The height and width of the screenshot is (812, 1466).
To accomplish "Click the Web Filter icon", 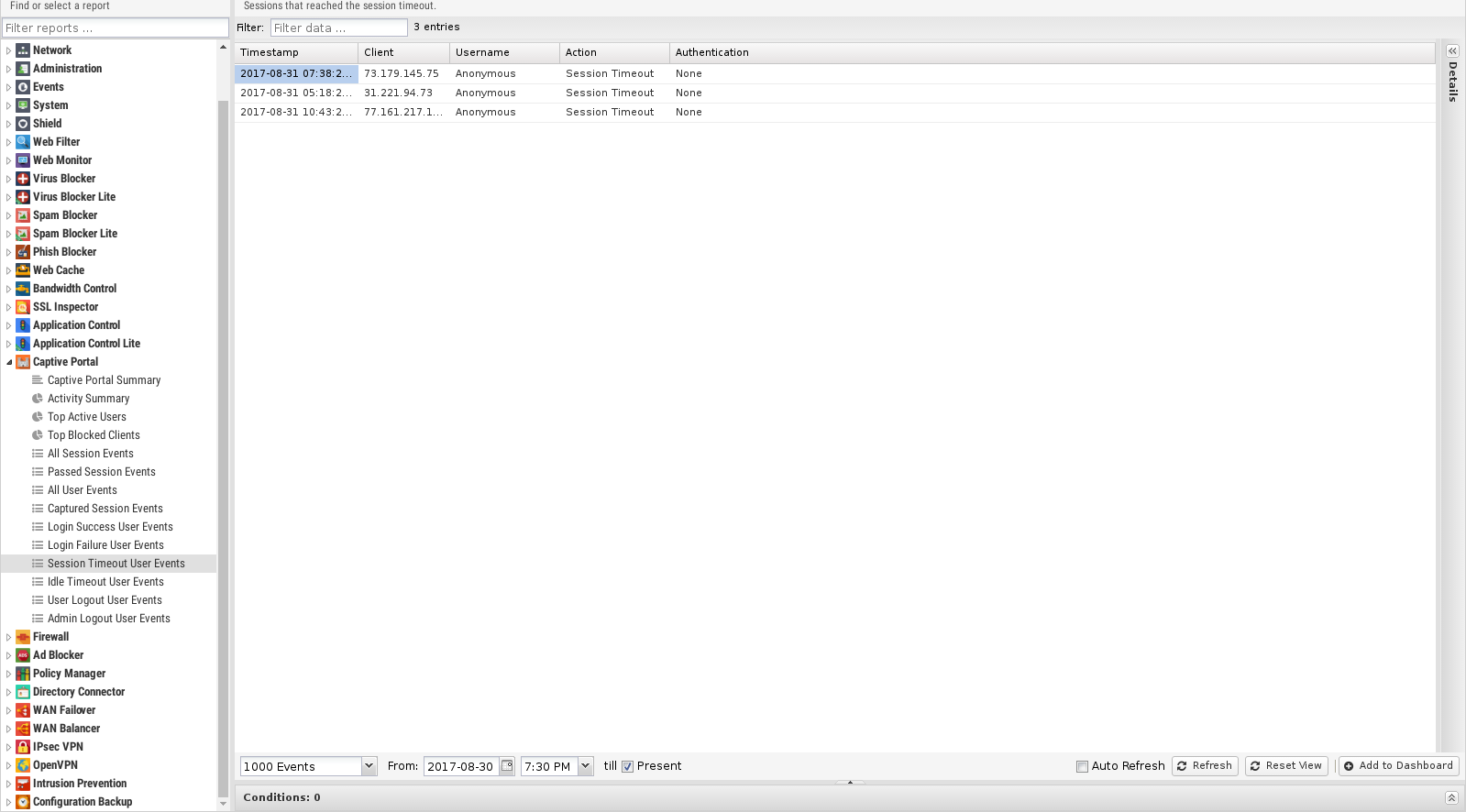I will (23, 142).
